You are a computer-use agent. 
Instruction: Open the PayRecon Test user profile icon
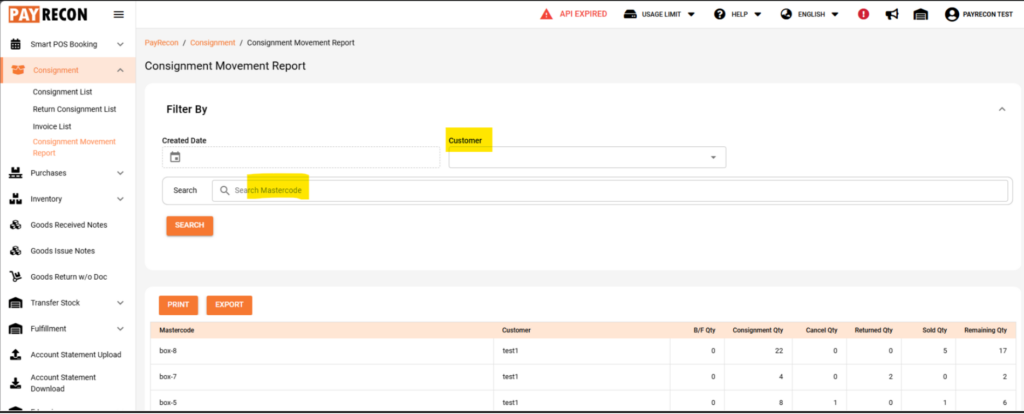(952, 14)
